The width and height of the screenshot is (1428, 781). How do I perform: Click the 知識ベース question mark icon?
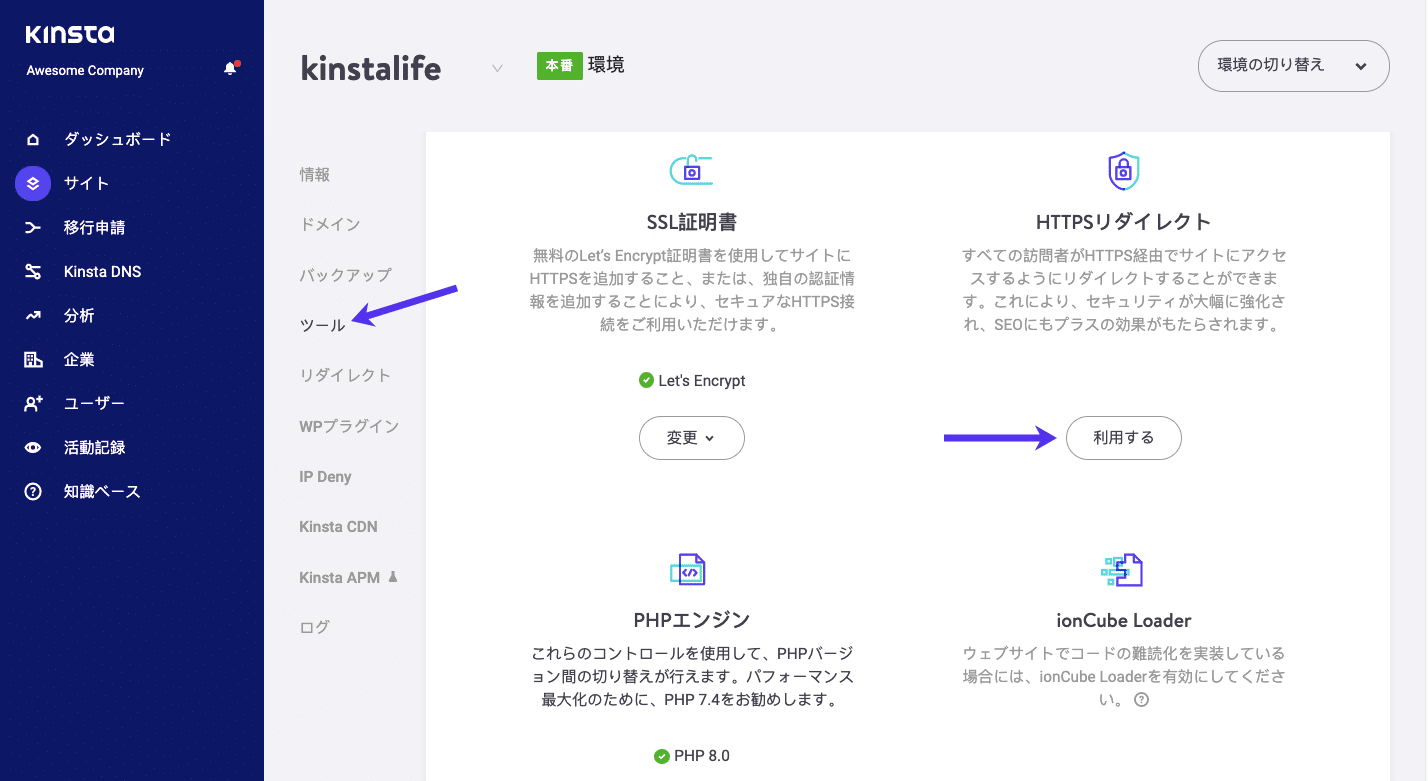tap(33, 491)
